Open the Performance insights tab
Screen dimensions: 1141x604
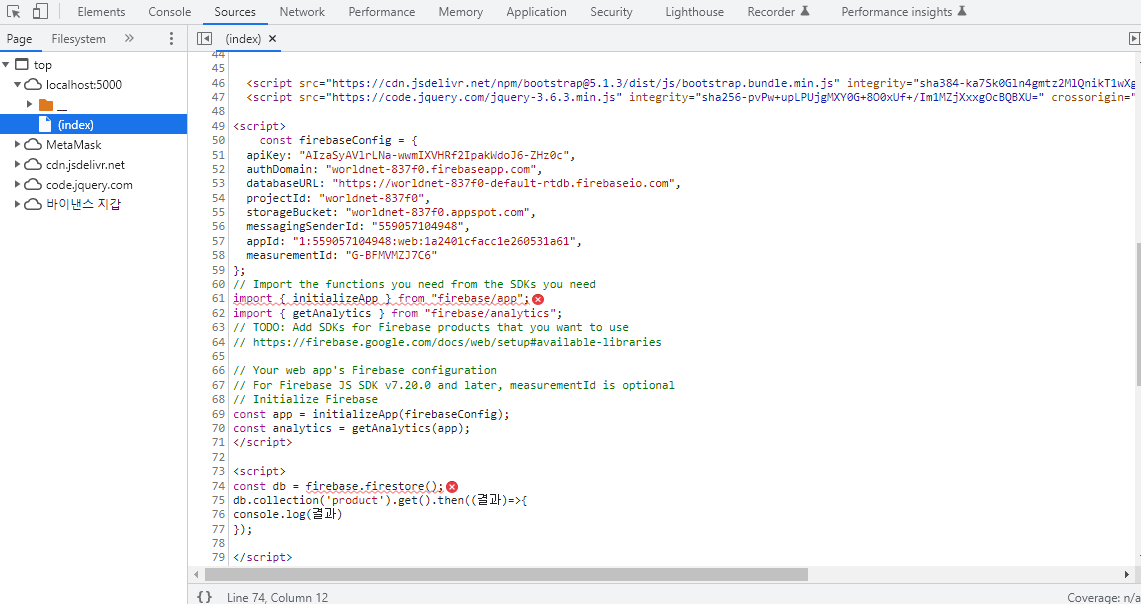[x=904, y=12]
